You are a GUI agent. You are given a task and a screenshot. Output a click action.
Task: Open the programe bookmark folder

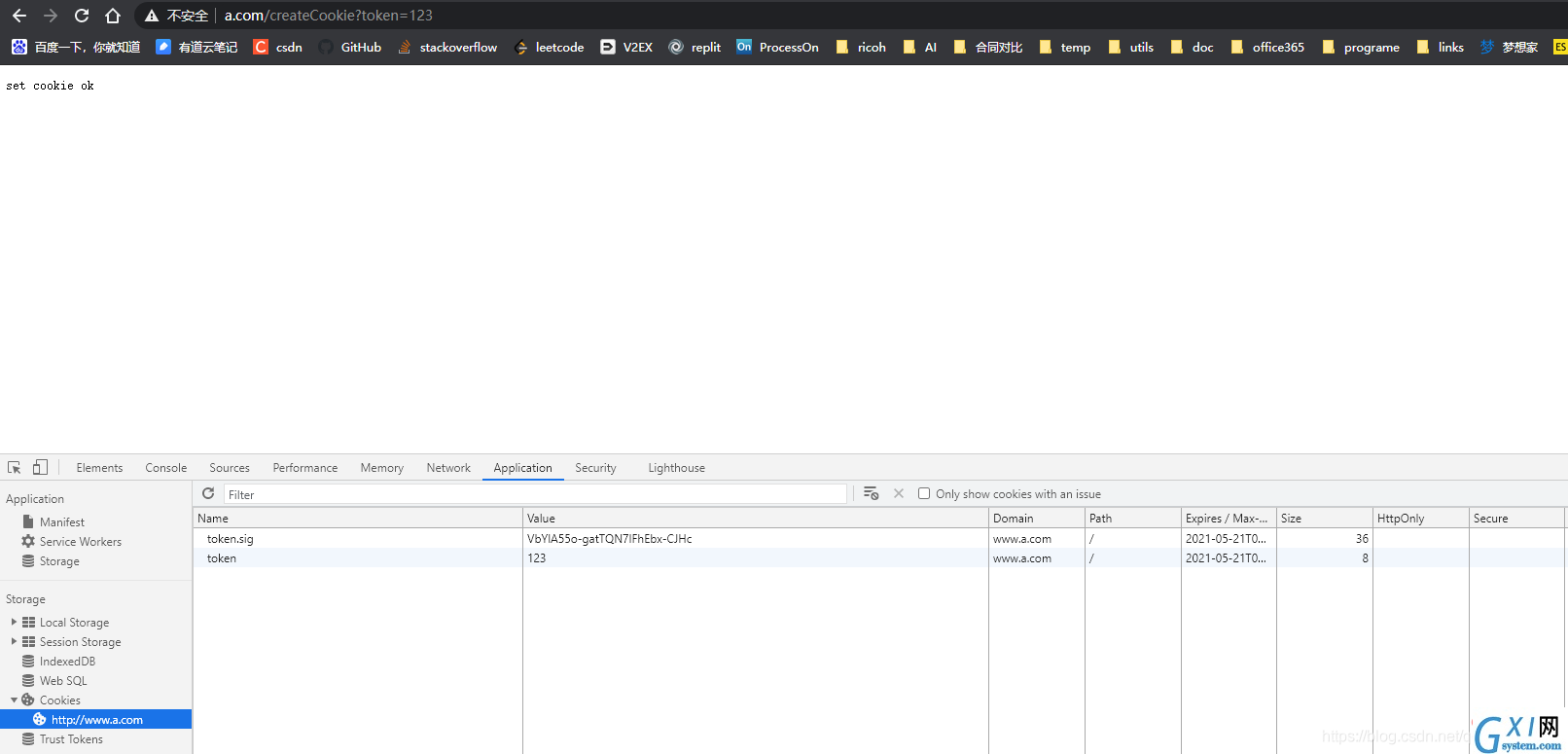coord(1361,47)
